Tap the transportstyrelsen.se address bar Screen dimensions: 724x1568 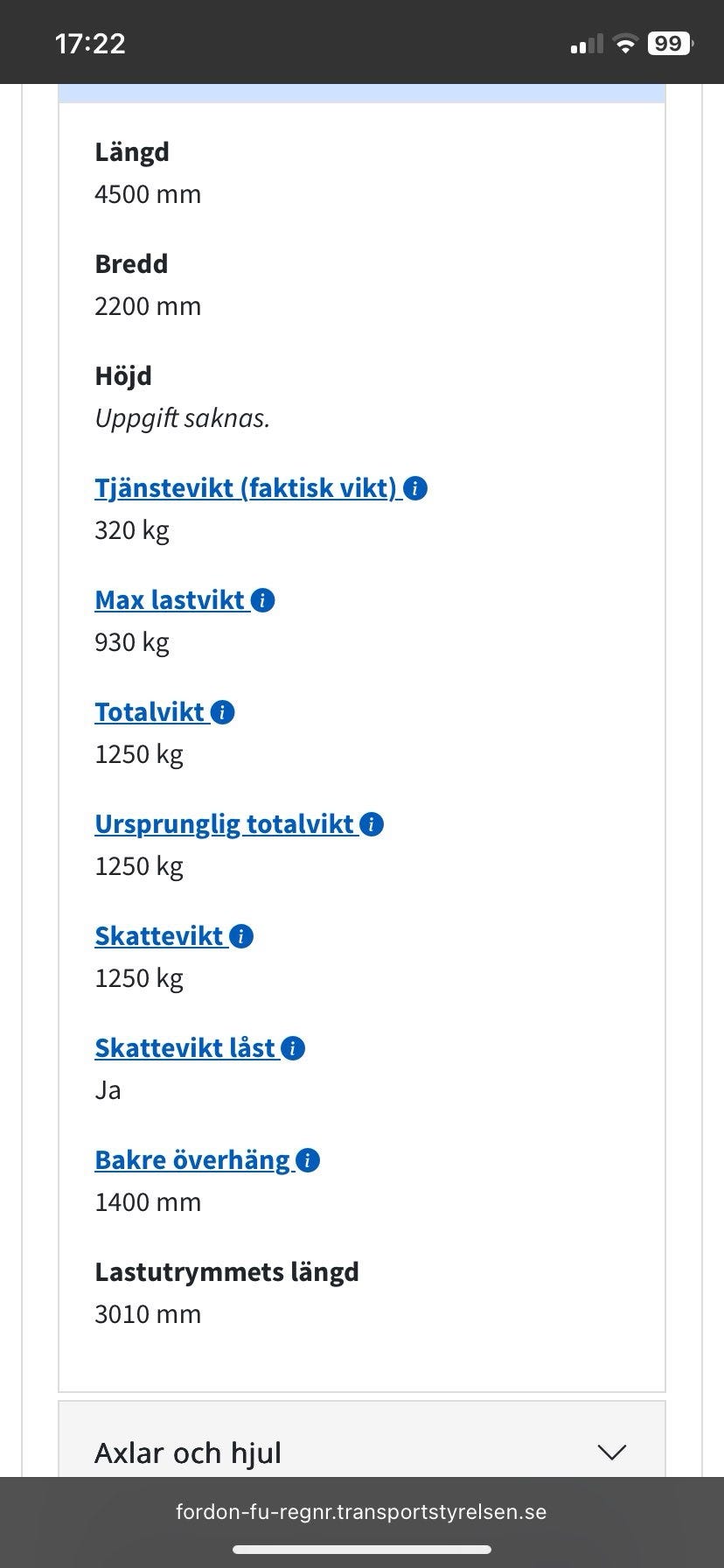(x=361, y=1512)
